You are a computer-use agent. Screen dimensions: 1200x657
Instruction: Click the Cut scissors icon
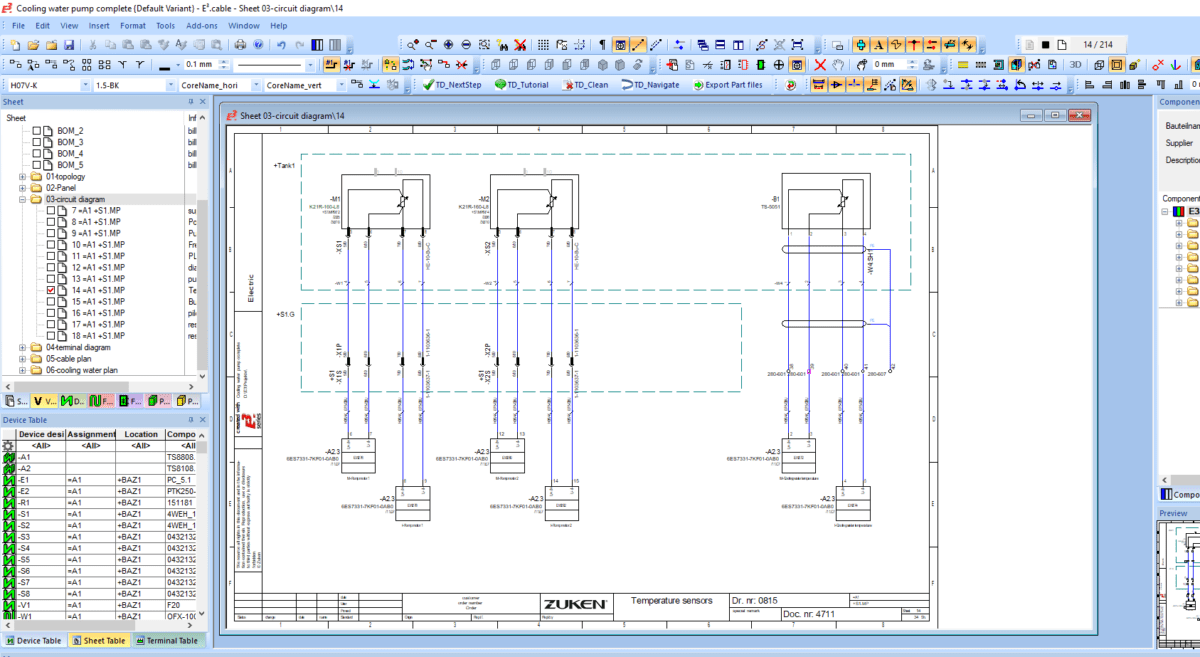93,45
